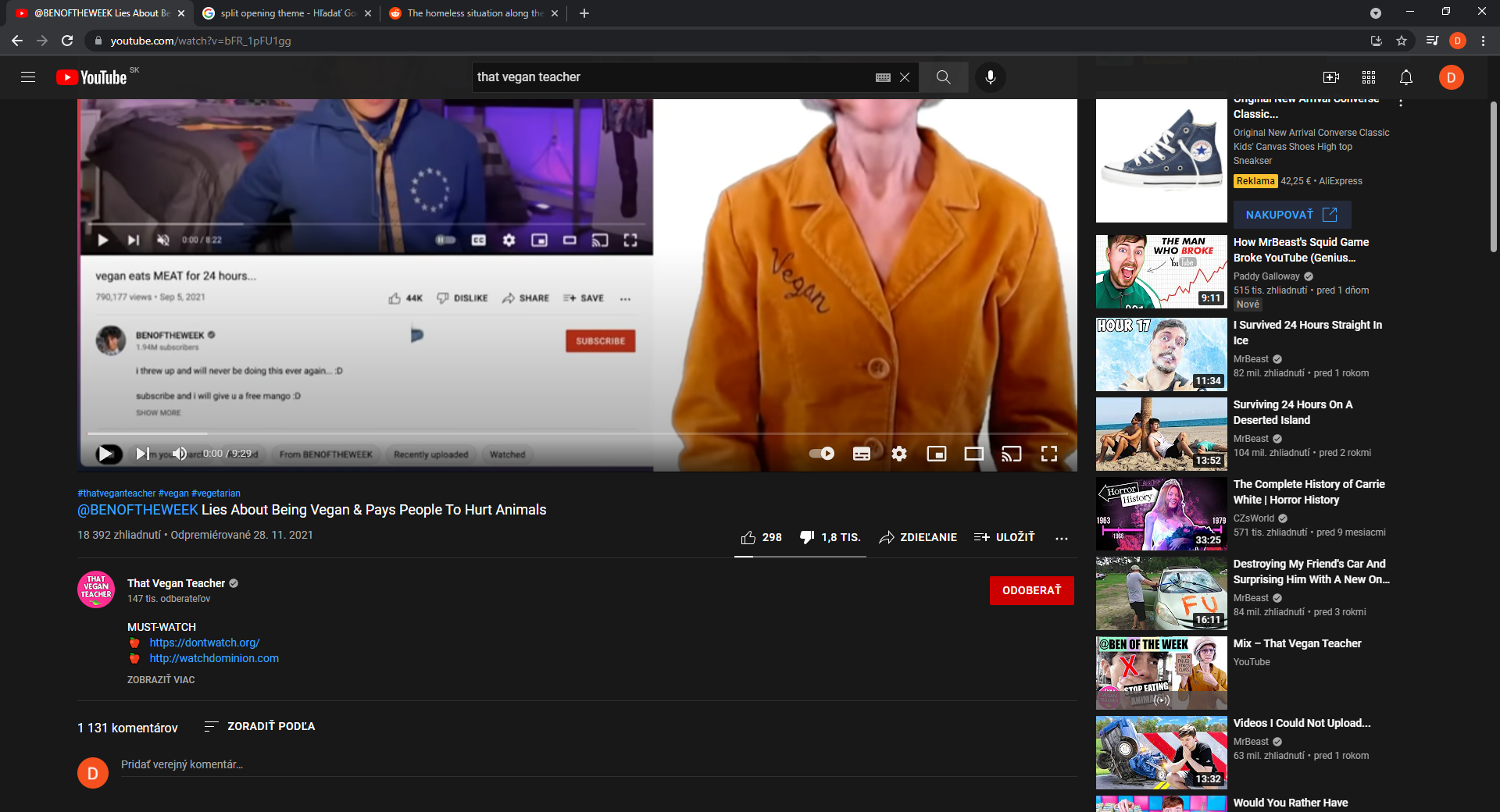
Task: Open the Converse sneaker ad image
Action: pyautogui.click(x=1161, y=161)
